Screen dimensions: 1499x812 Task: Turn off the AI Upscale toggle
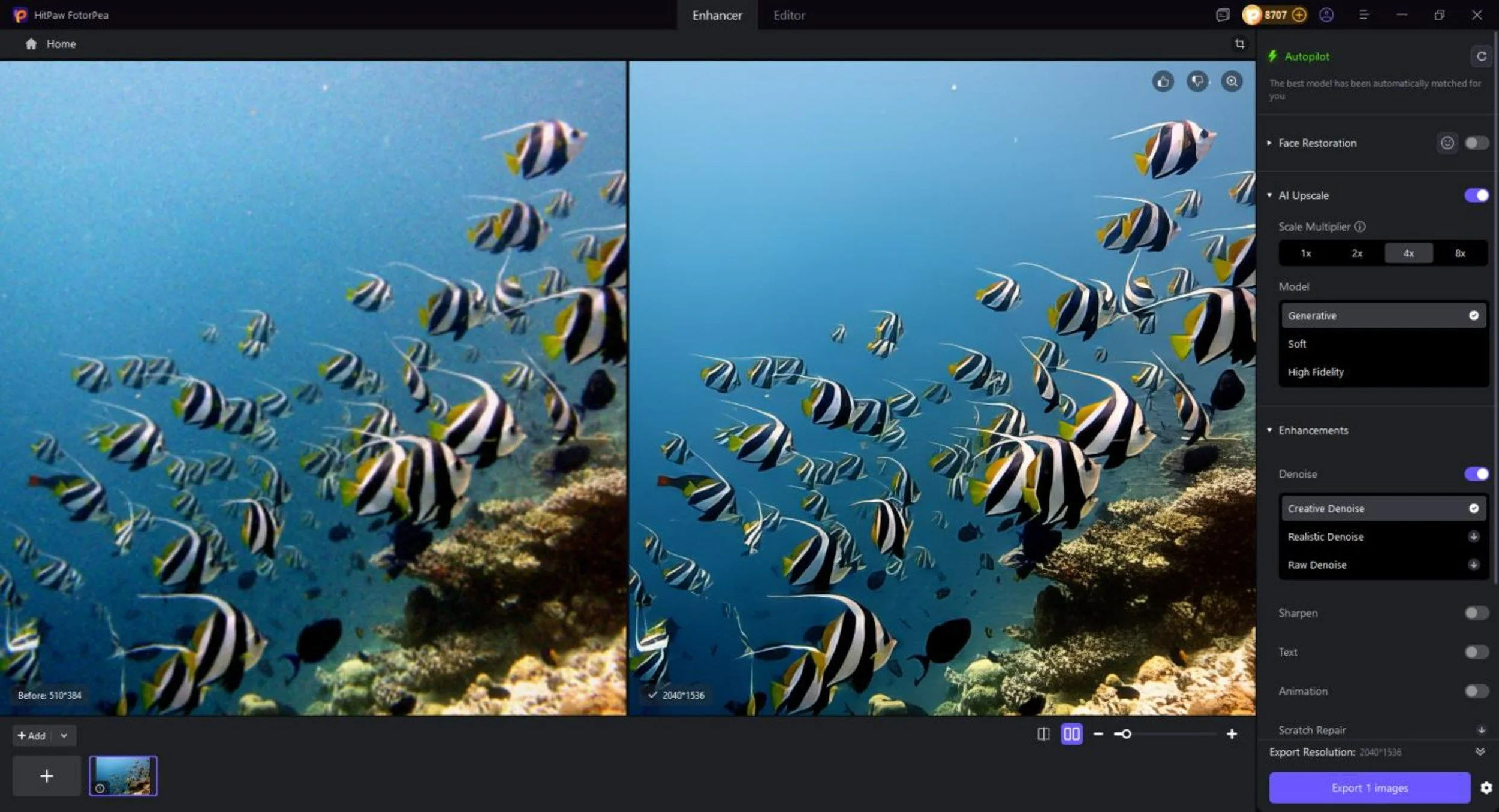pos(1476,195)
